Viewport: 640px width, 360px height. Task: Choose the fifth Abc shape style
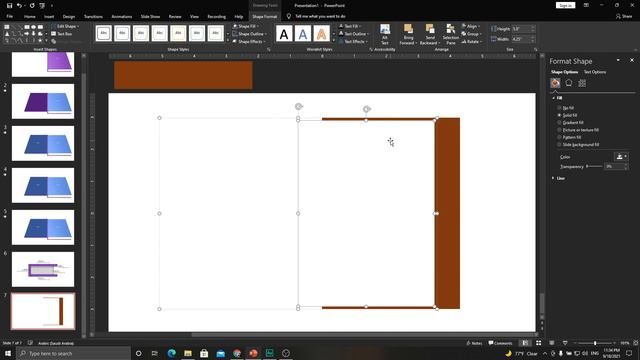click(178, 33)
